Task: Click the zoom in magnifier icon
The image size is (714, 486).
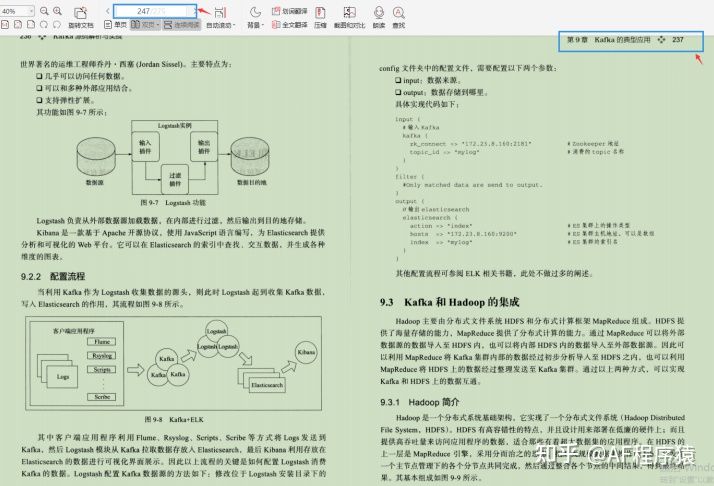Action: (x=57, y=10)
